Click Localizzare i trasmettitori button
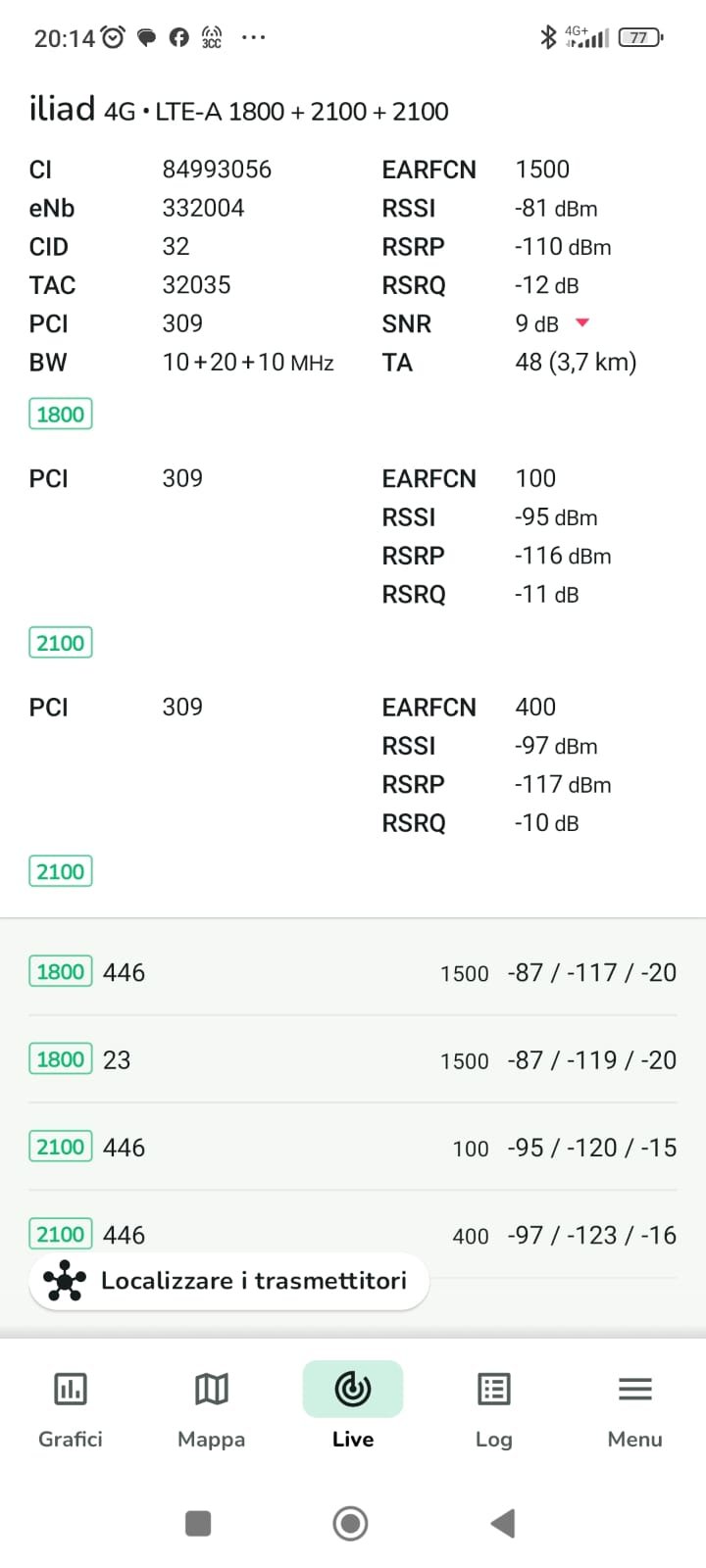 pos(253,1281)
